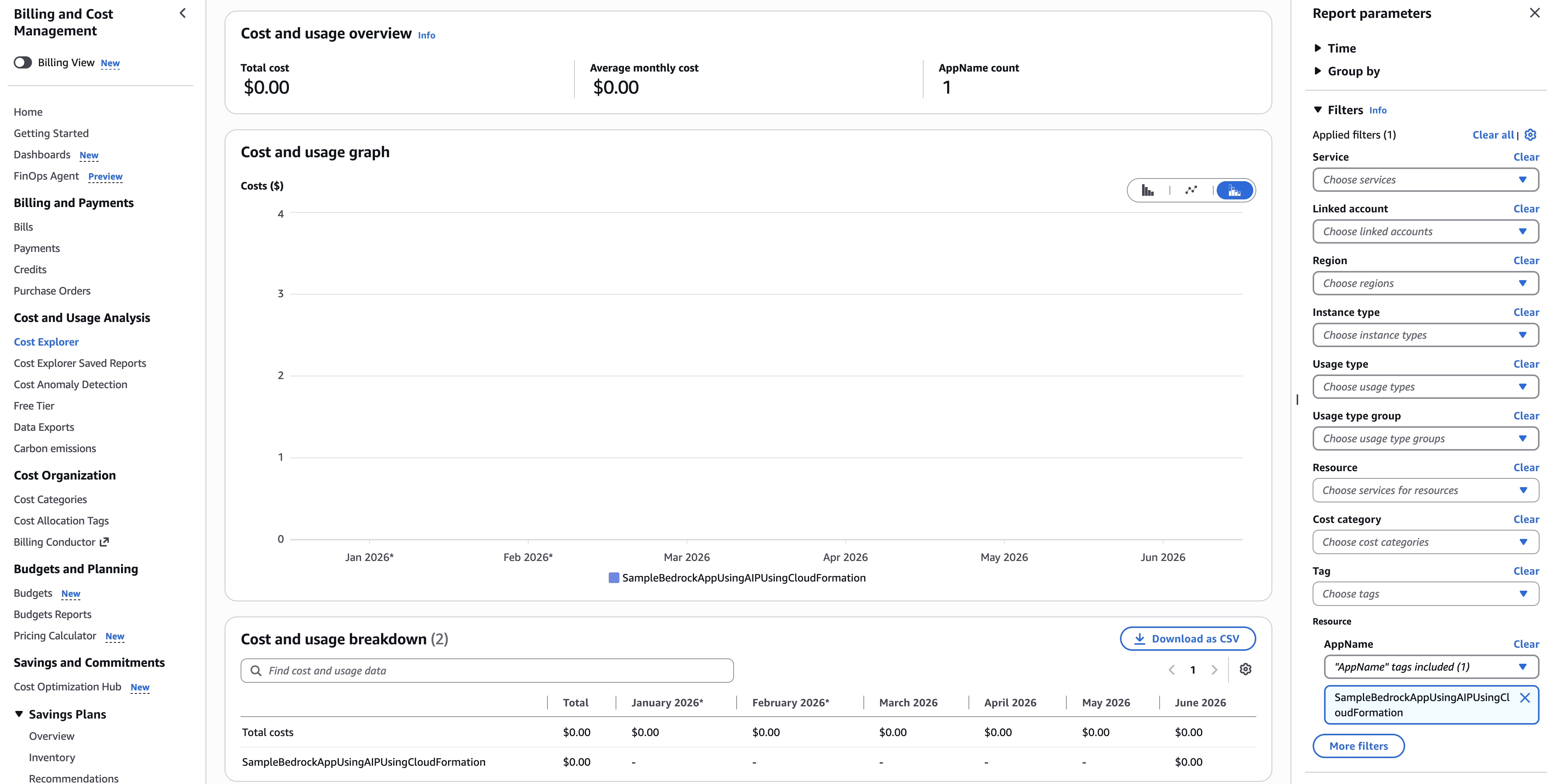1554x784 pixels.
Task: Open Cost Optimization Hub
Action: (x=67, y=687)
